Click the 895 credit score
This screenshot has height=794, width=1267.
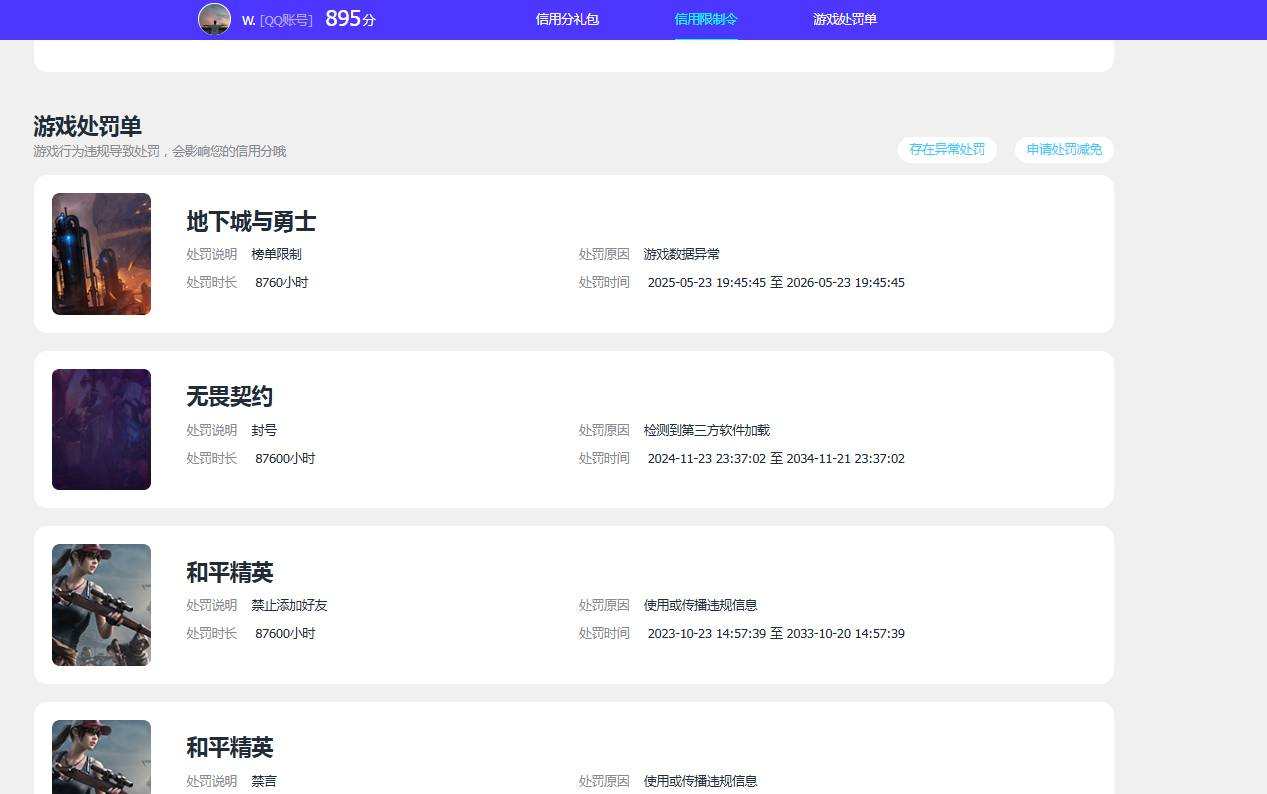(x=350, y=19)
